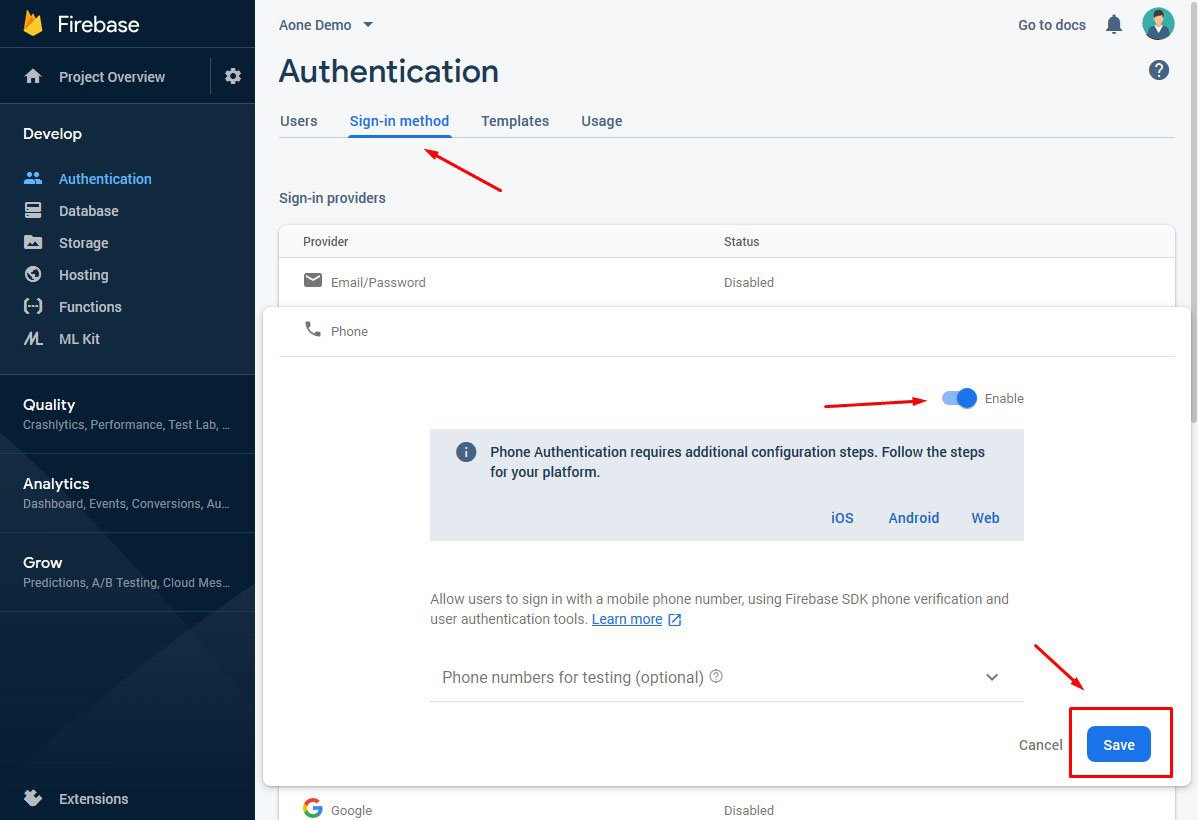Open Database in the sidebar

[89, 211]
